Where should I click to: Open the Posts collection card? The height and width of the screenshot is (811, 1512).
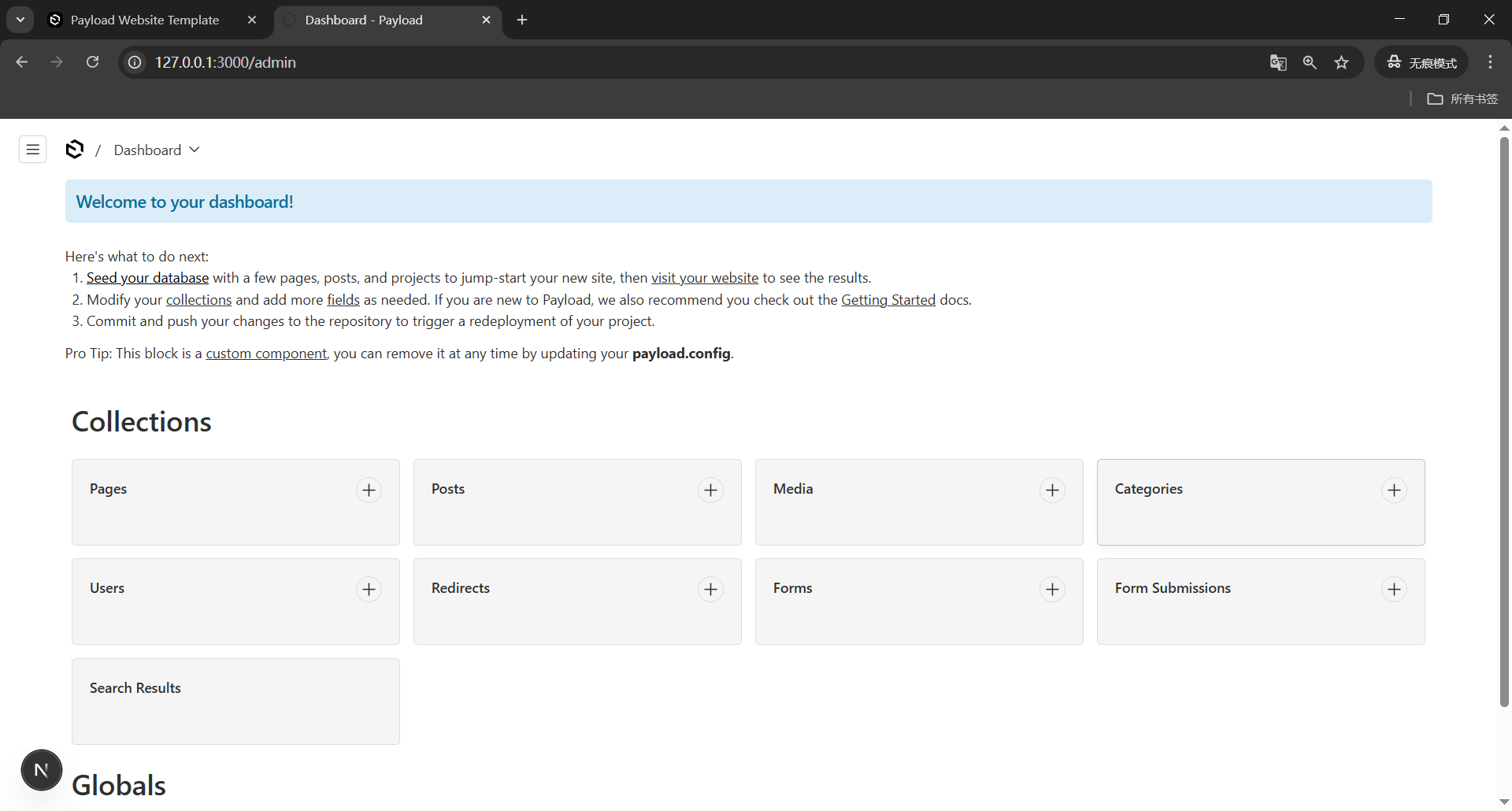point(577,502)
